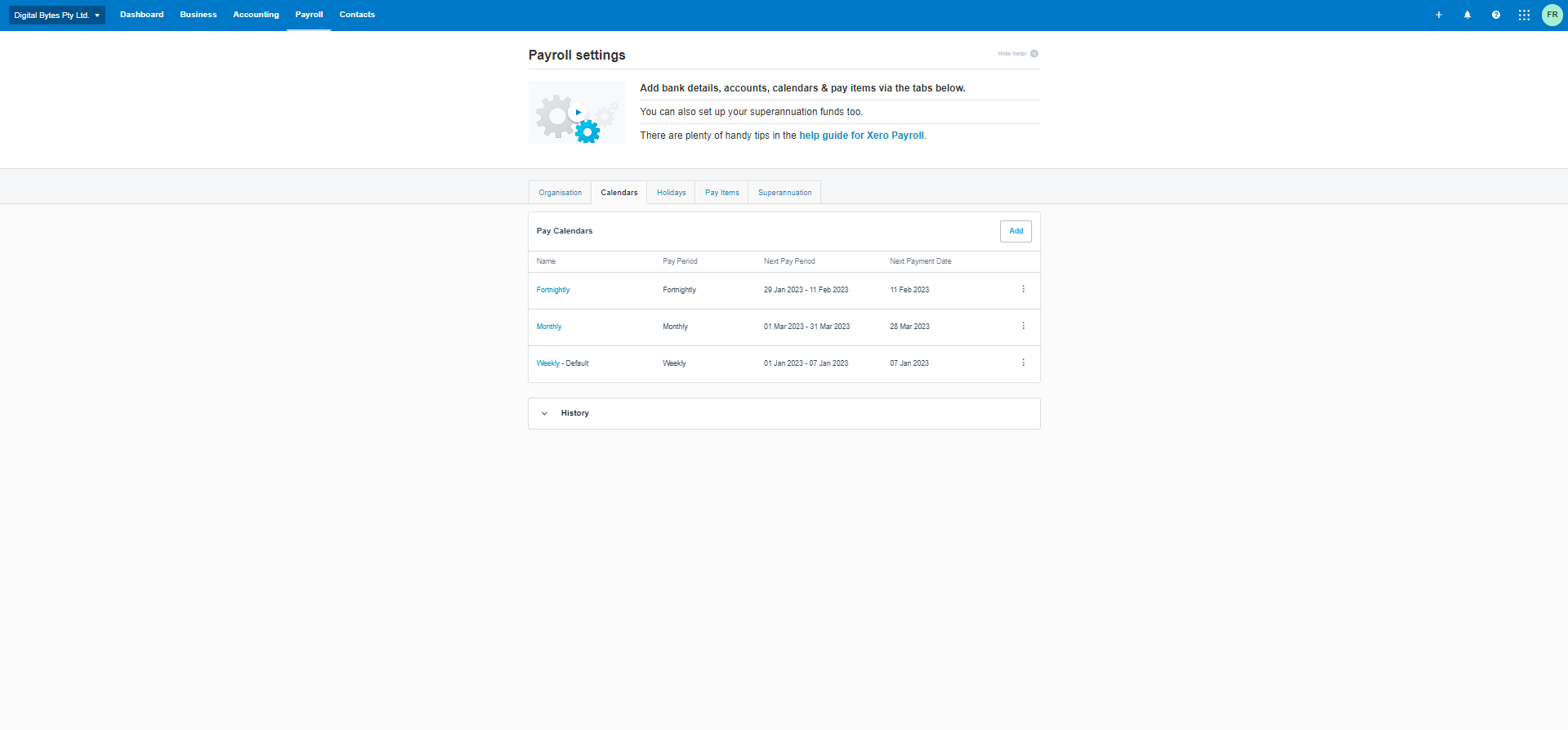Open the app launcher grid icon
This screenshot has width=1568, height=730.
[1524, 15]
